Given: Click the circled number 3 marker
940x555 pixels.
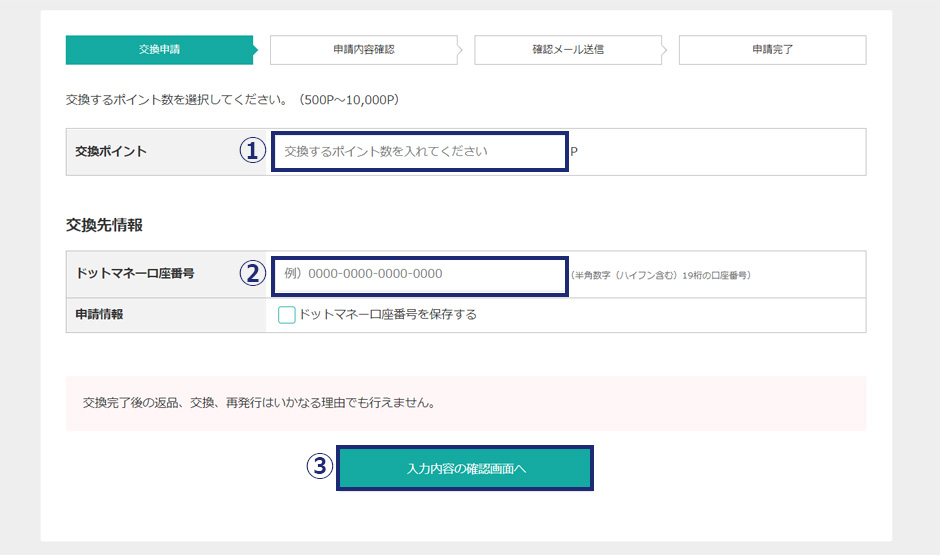Looking at the screenshot, I should point(319,466).
